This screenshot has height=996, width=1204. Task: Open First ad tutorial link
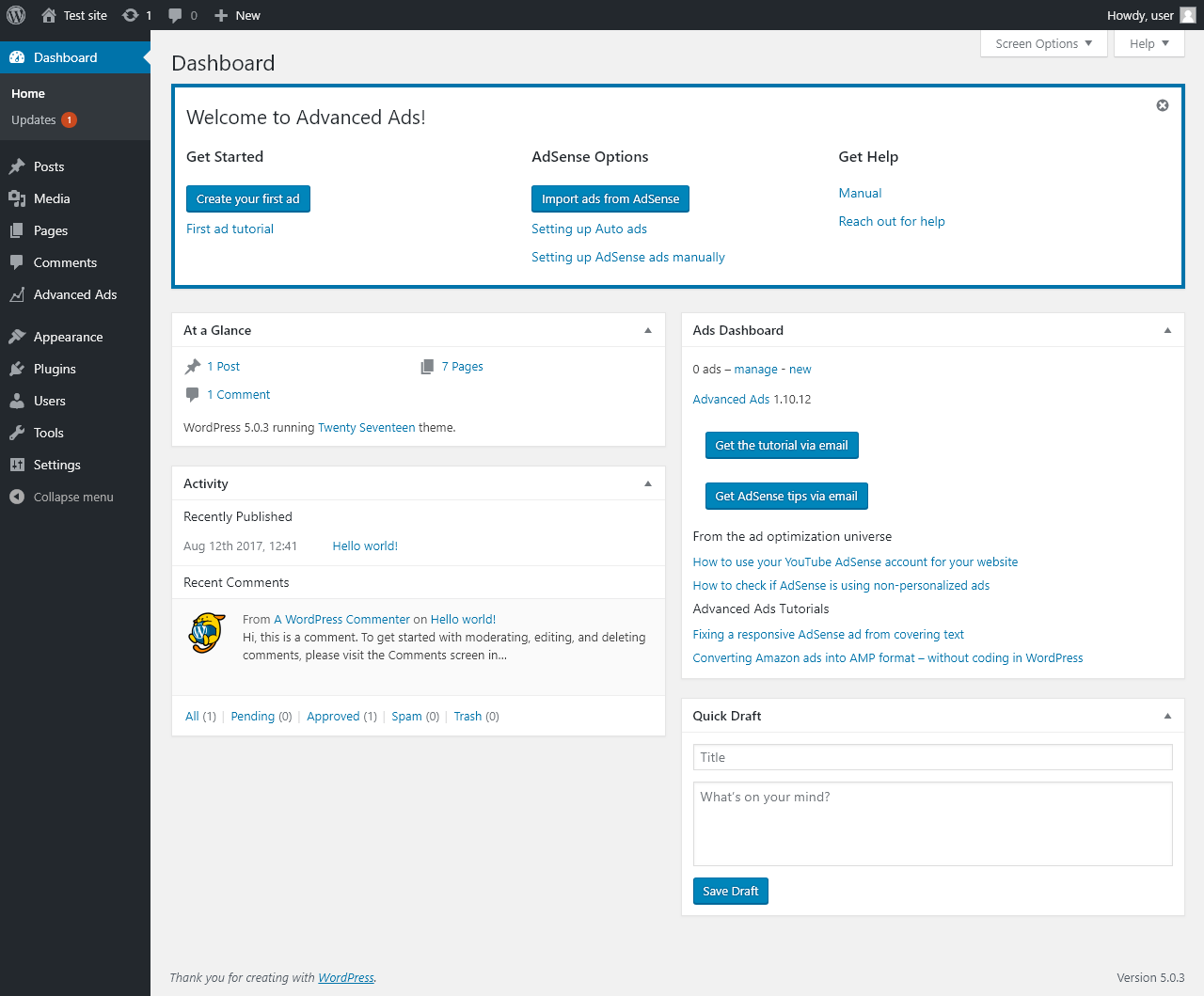click(230, 229)
